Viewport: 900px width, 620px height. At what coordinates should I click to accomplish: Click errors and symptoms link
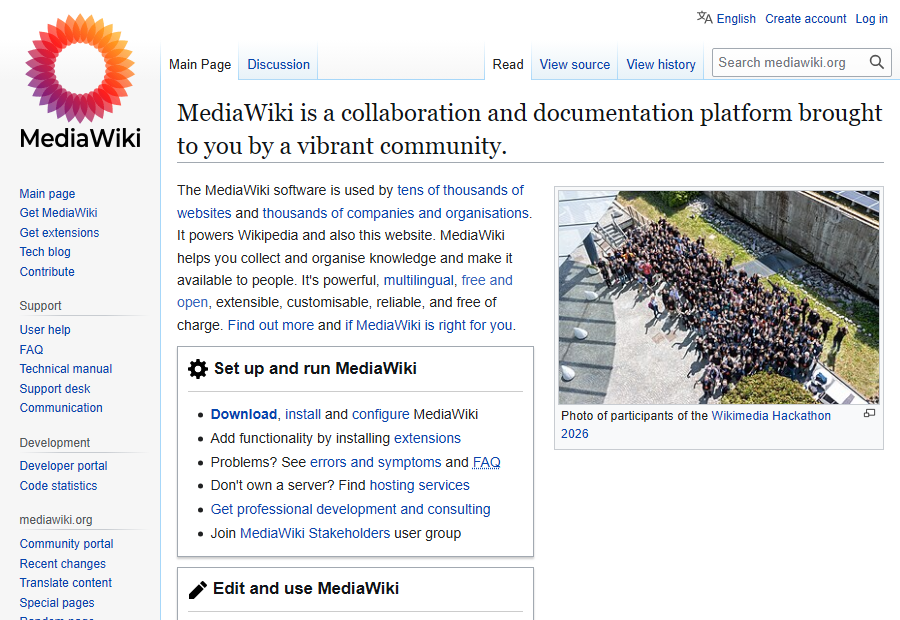(375, 462)
